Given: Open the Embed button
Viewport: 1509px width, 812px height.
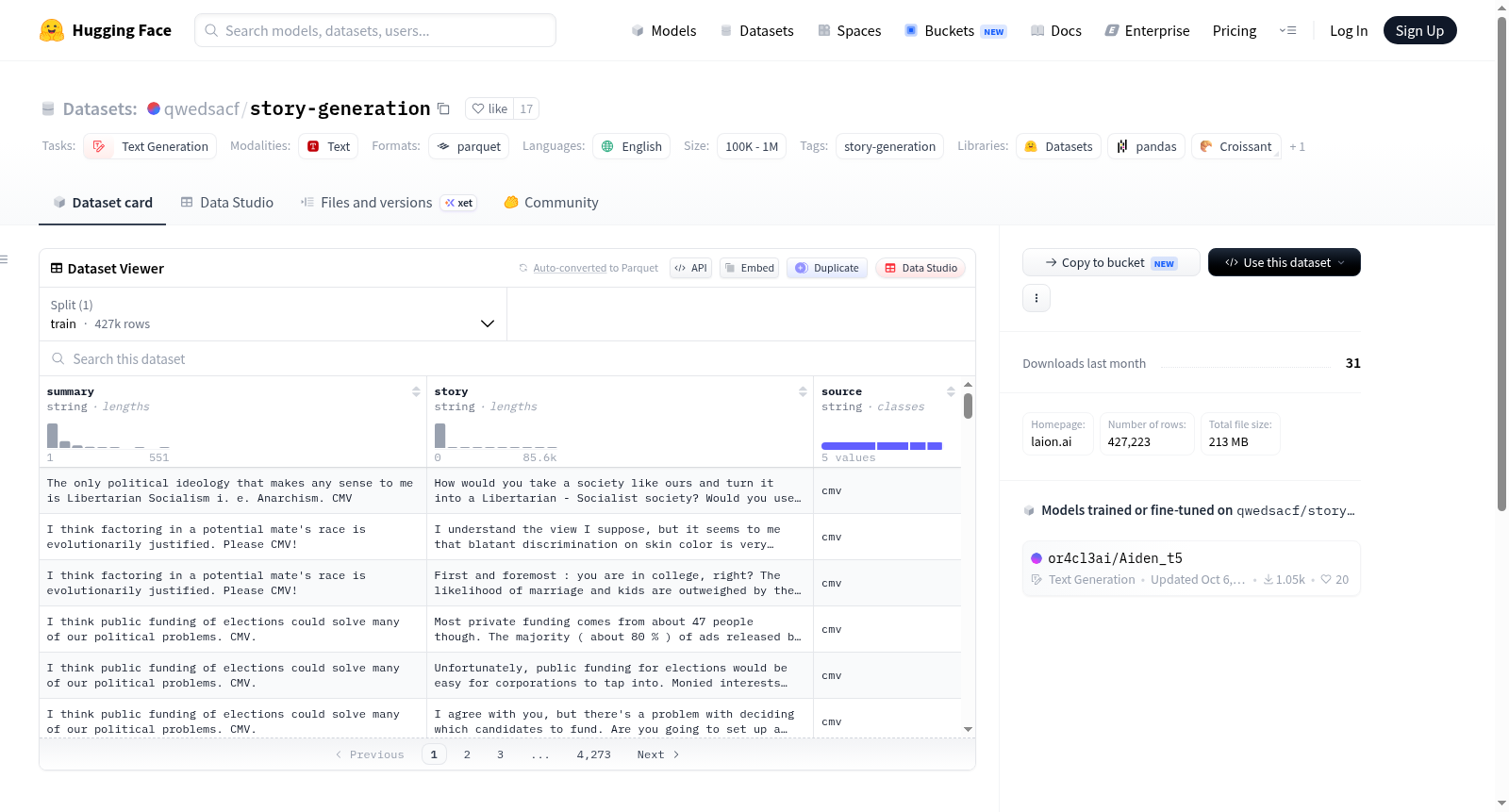Looking at the screenshot, I should (749, 268).
